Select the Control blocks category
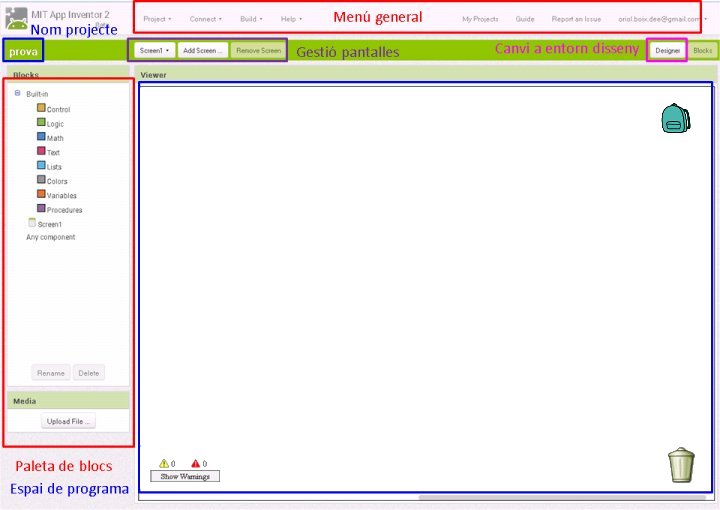The height and width of the screenshot is (510, 720). click(57, 109)
